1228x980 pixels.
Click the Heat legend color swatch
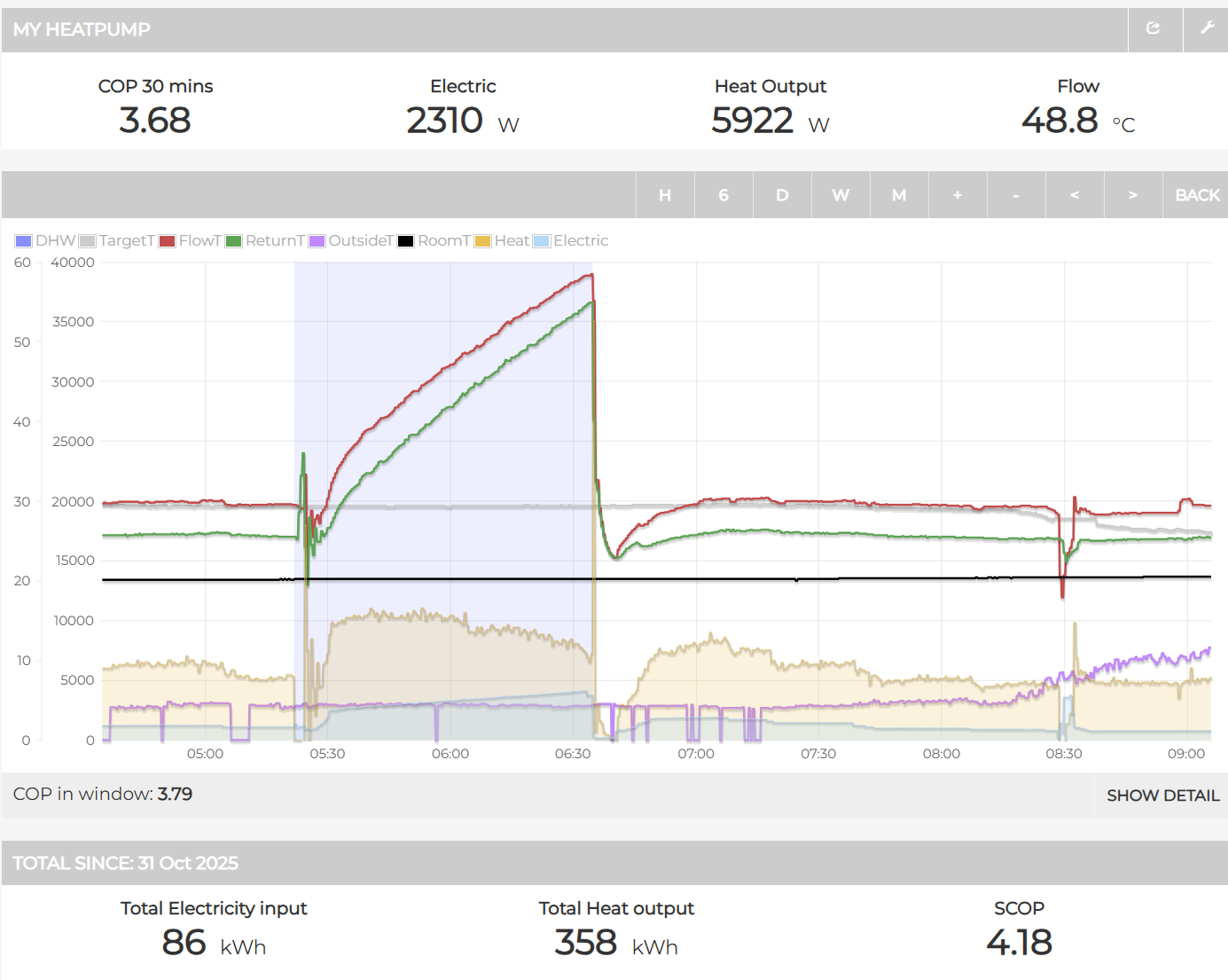point(483,241)
